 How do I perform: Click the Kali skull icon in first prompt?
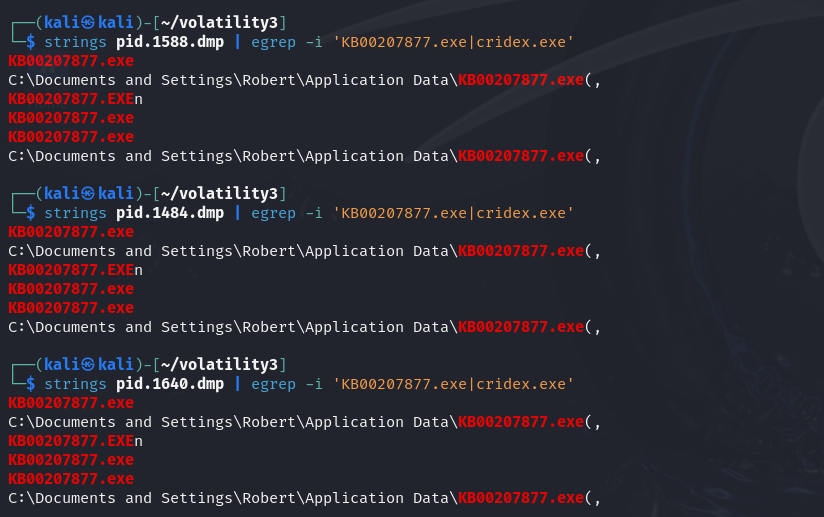pyautogui.click(x=88, y=23)
